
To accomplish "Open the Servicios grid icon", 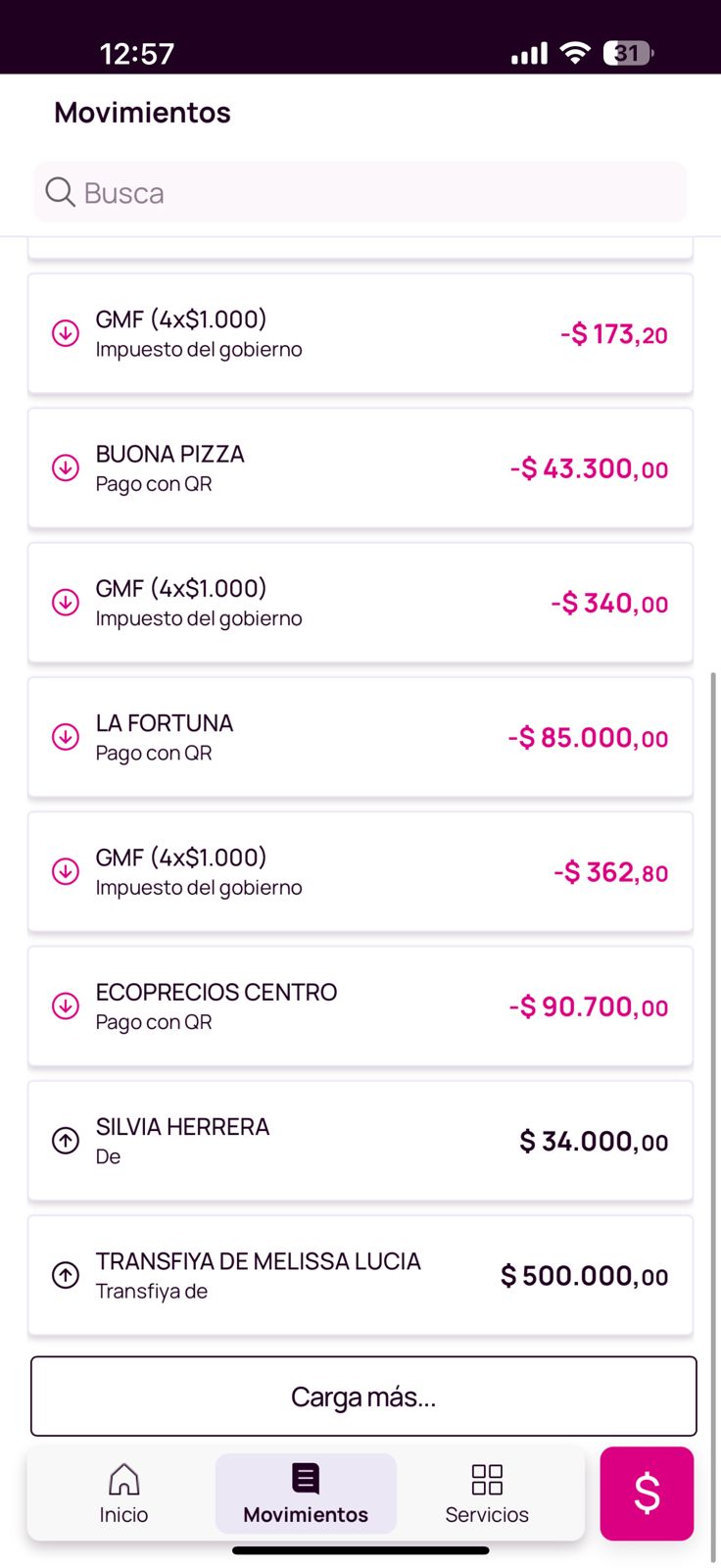I will pos(487,1479).
